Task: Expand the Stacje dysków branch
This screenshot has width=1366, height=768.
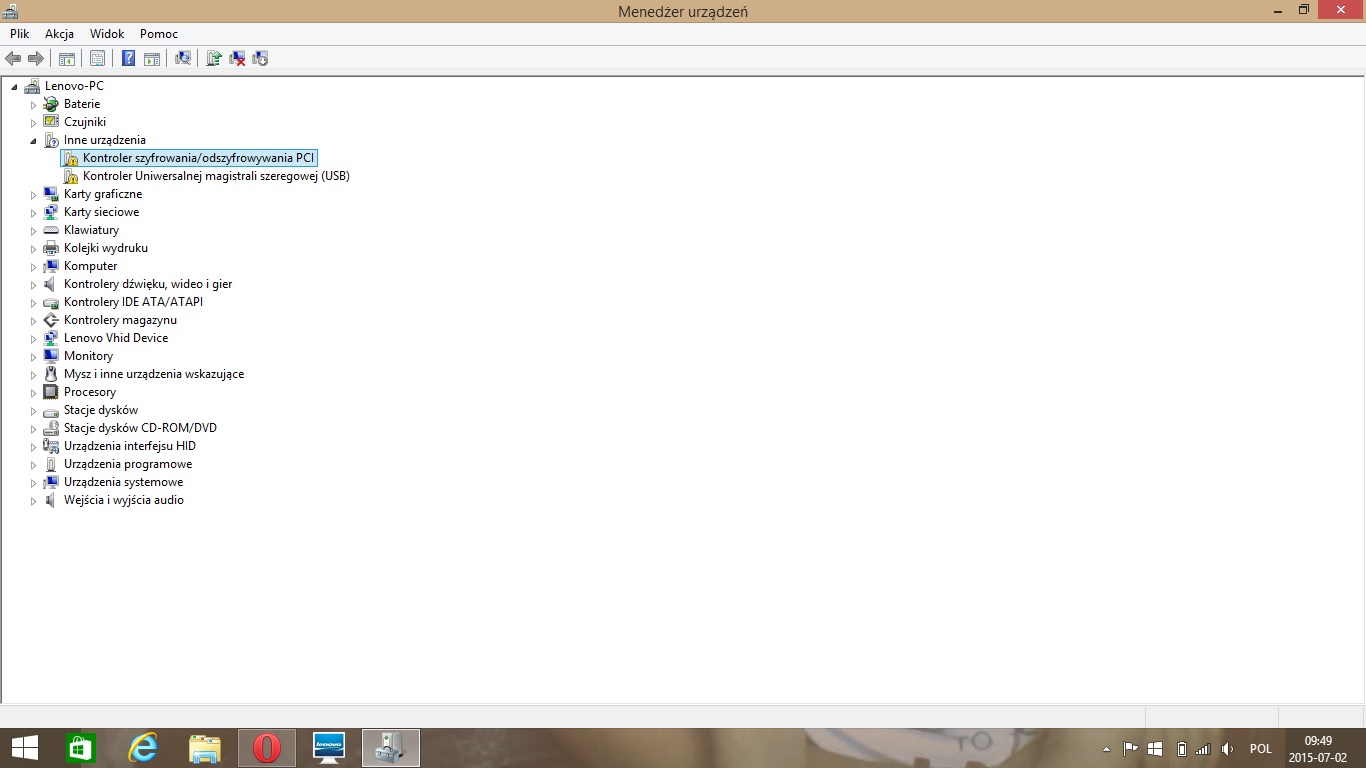Action: click(33, 410)
